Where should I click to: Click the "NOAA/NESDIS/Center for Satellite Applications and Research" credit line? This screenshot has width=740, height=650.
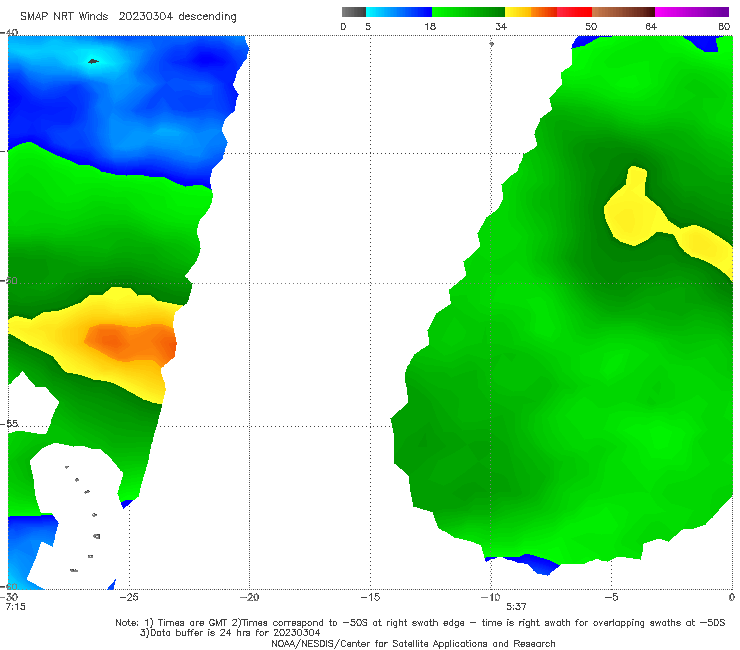[413, 643]
